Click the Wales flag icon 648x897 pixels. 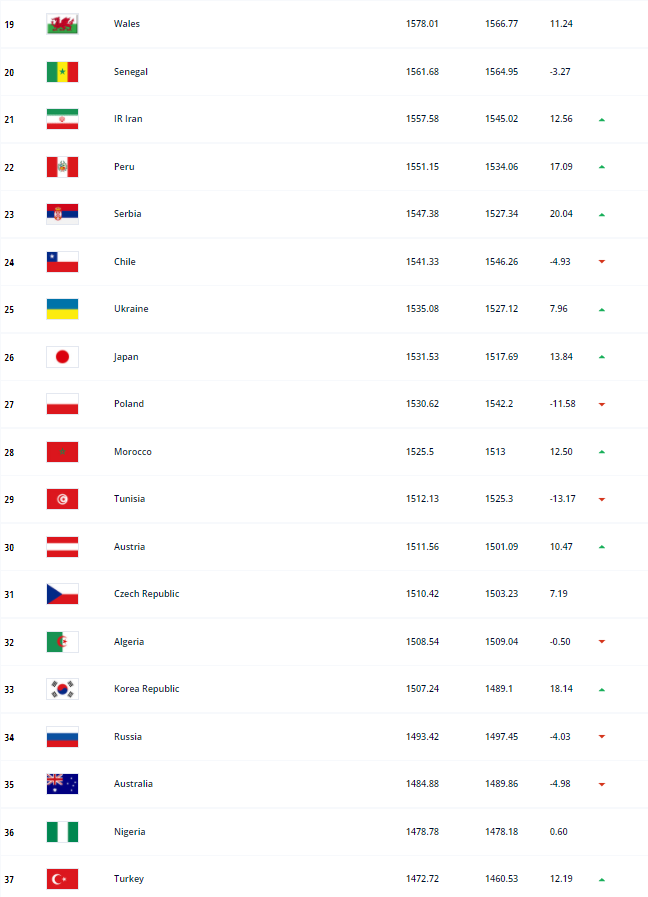[62, 24]
